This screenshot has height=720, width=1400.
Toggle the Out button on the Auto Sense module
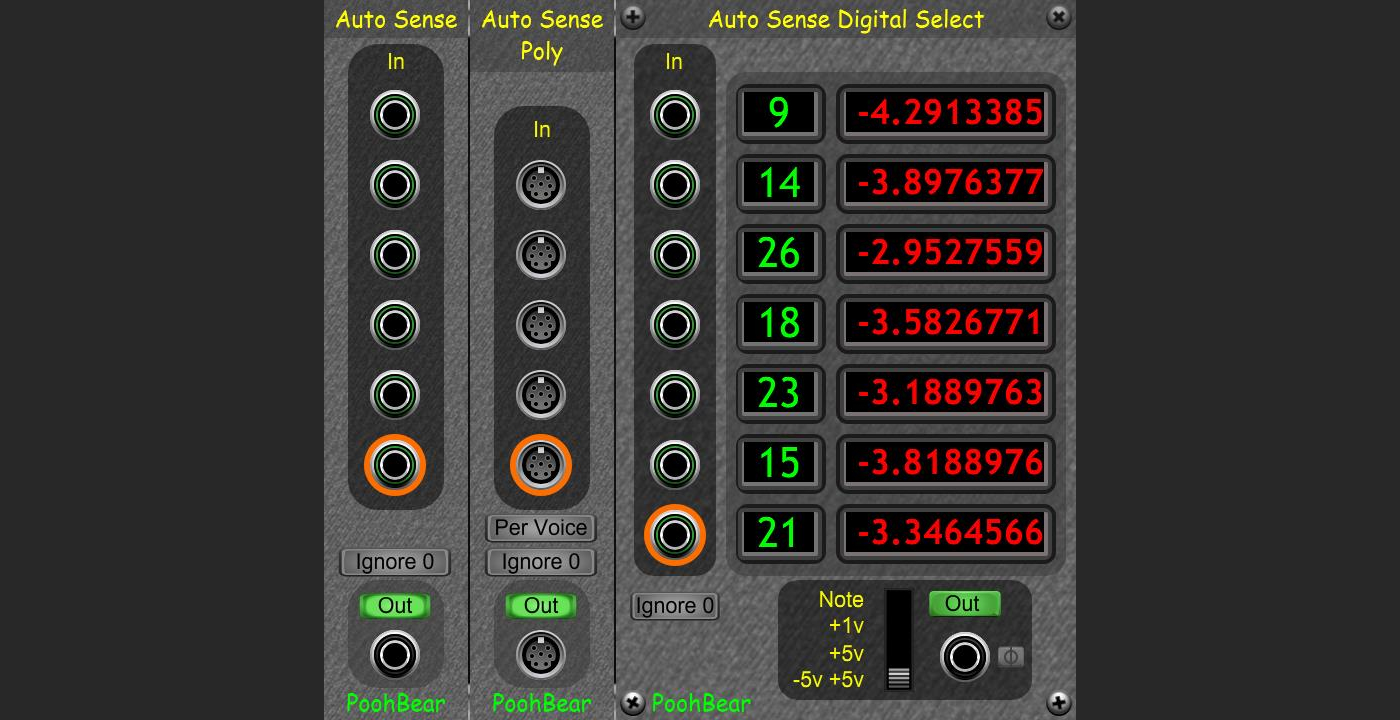point(394,605)
